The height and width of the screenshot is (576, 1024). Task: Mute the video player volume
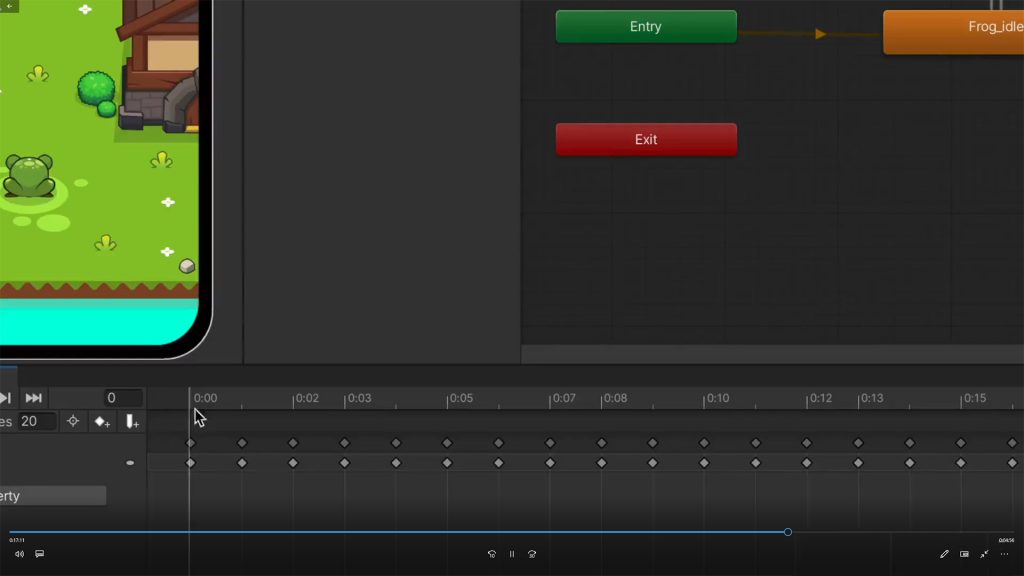19,554
